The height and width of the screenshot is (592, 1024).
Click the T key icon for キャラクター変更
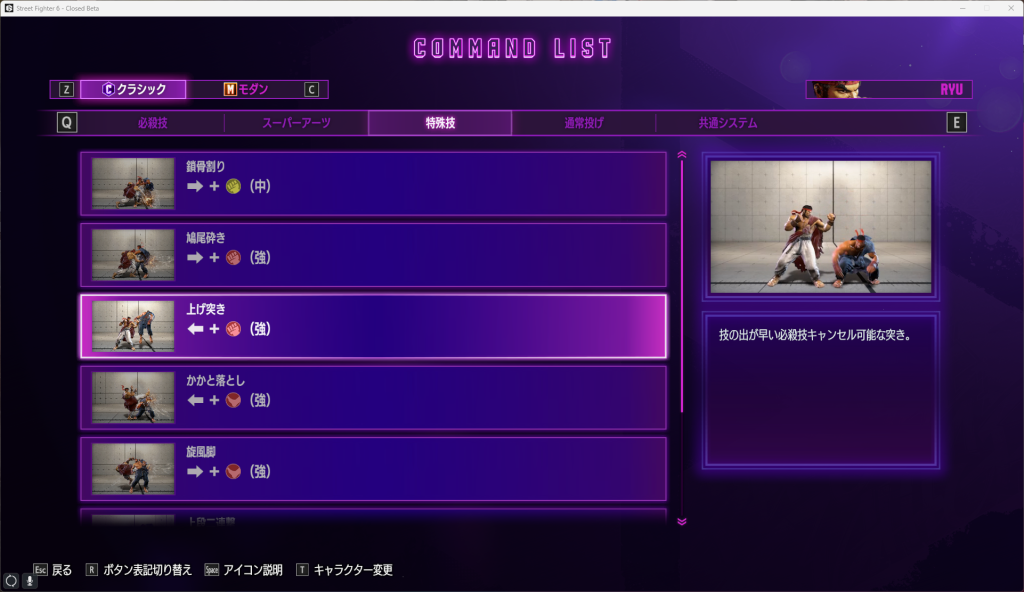click(x=302, y=570)
